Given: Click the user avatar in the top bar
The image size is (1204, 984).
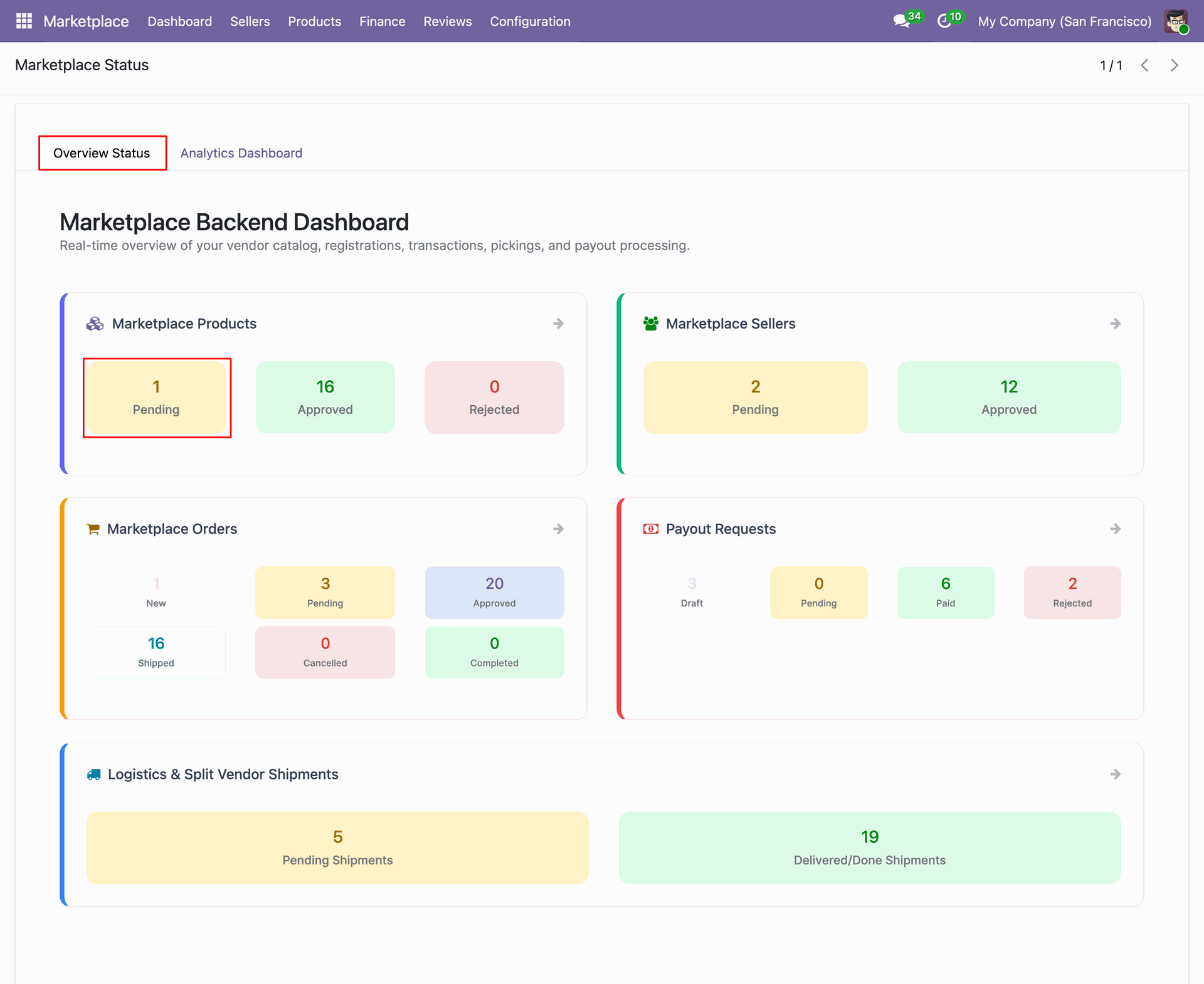Looking at the screenshot, I should pos(1176,21).
